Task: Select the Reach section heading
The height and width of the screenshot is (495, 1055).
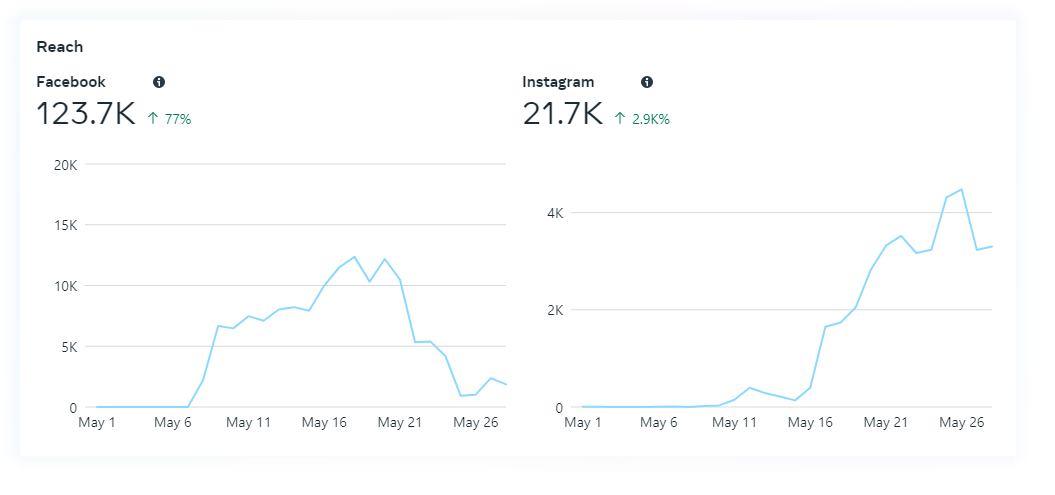Action: pos(59,47)
